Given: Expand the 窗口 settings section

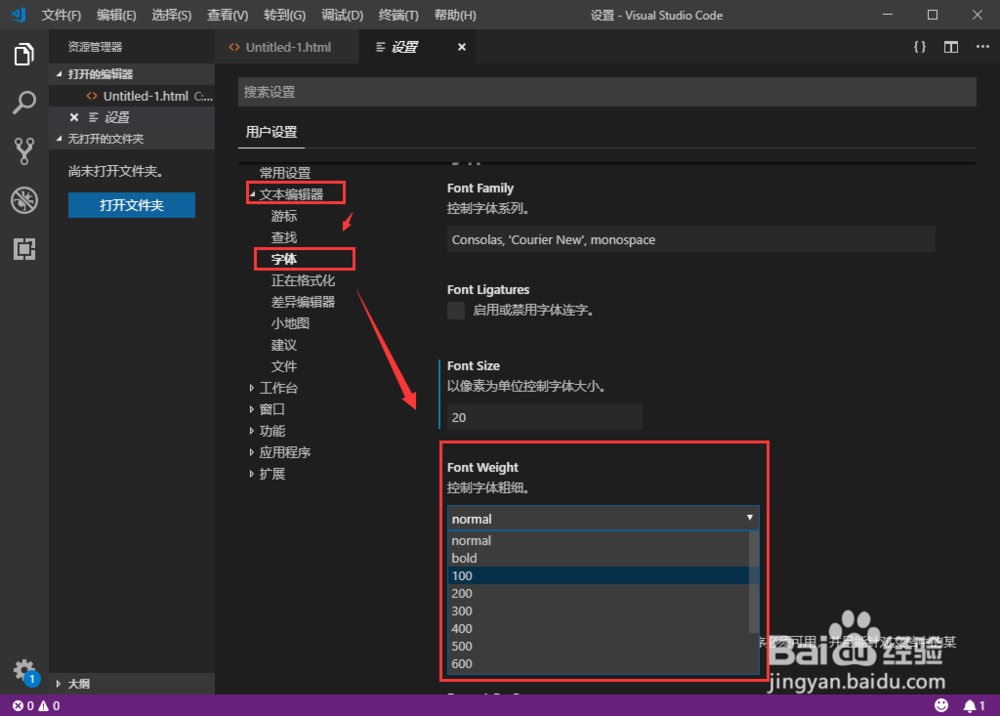Looking at the screenshot, I should tap(252, 409).
